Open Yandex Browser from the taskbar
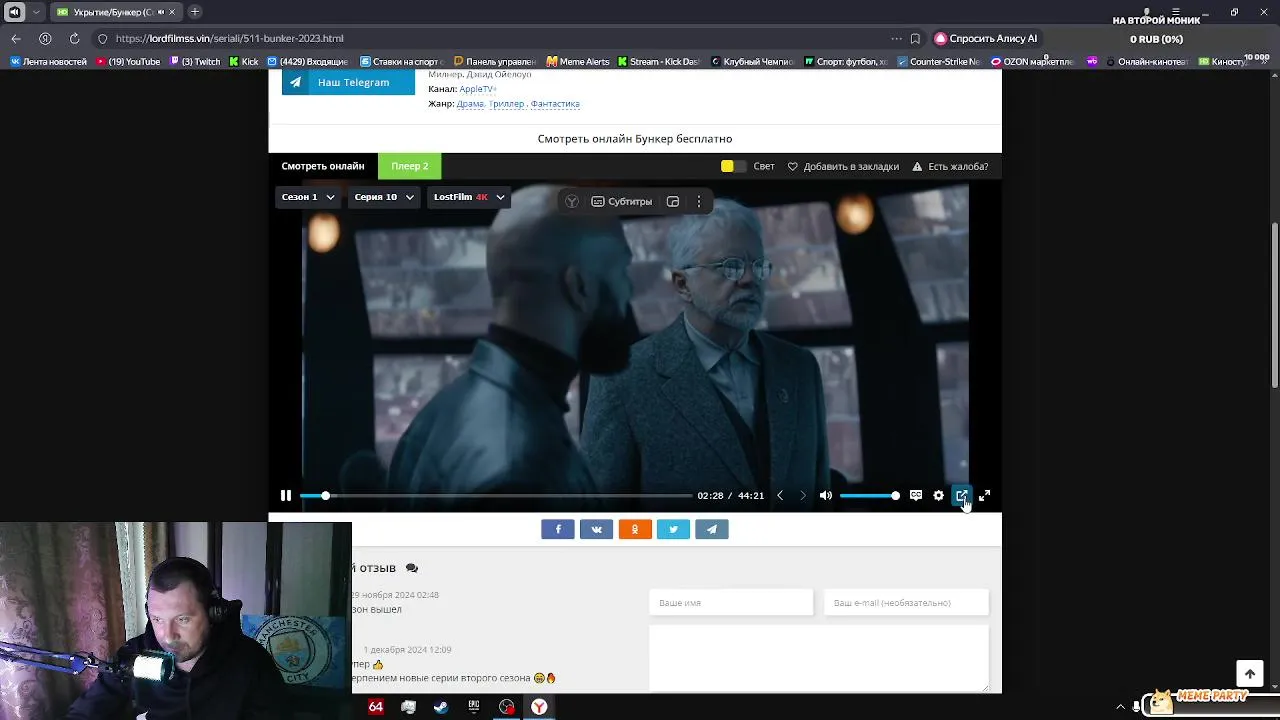 tap(539, 707)
